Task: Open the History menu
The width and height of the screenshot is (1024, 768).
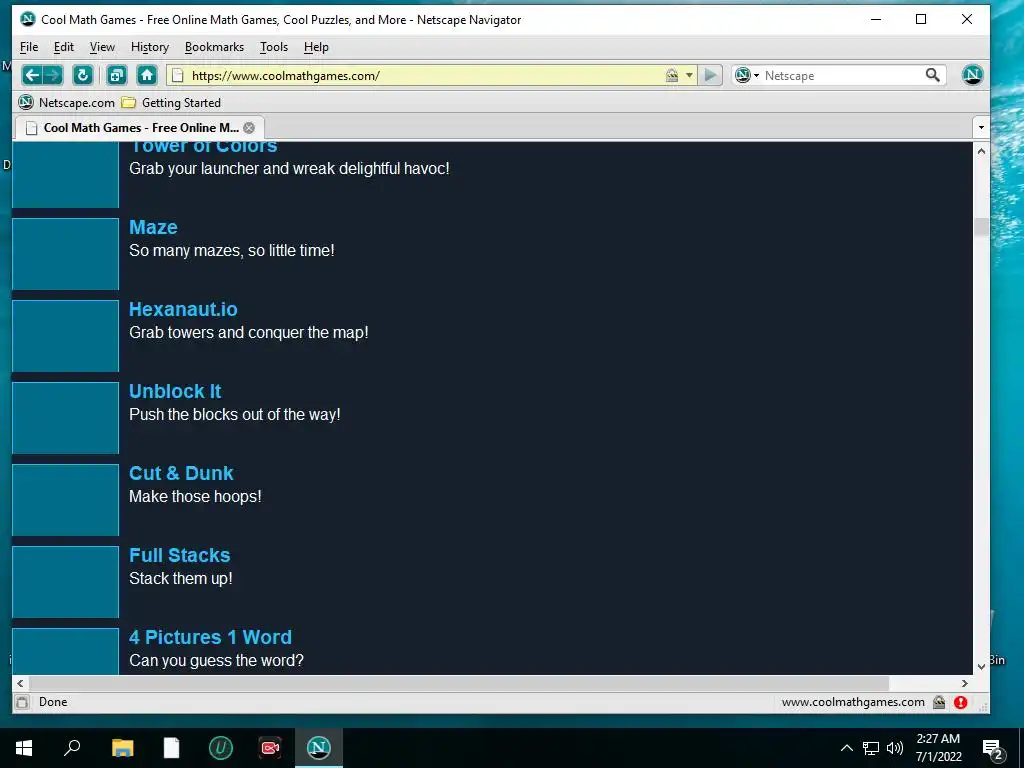Action: pyautogui.click(x=150, y=47)
